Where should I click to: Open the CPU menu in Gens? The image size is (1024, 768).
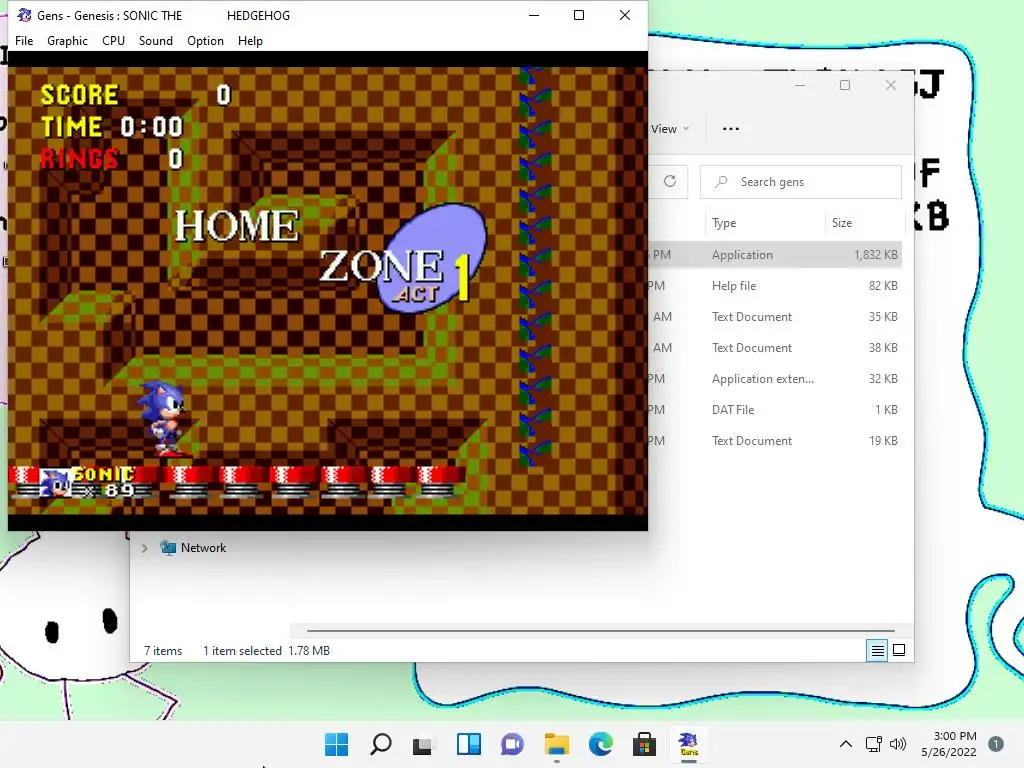pyautogui.click(x=113, y=40)
